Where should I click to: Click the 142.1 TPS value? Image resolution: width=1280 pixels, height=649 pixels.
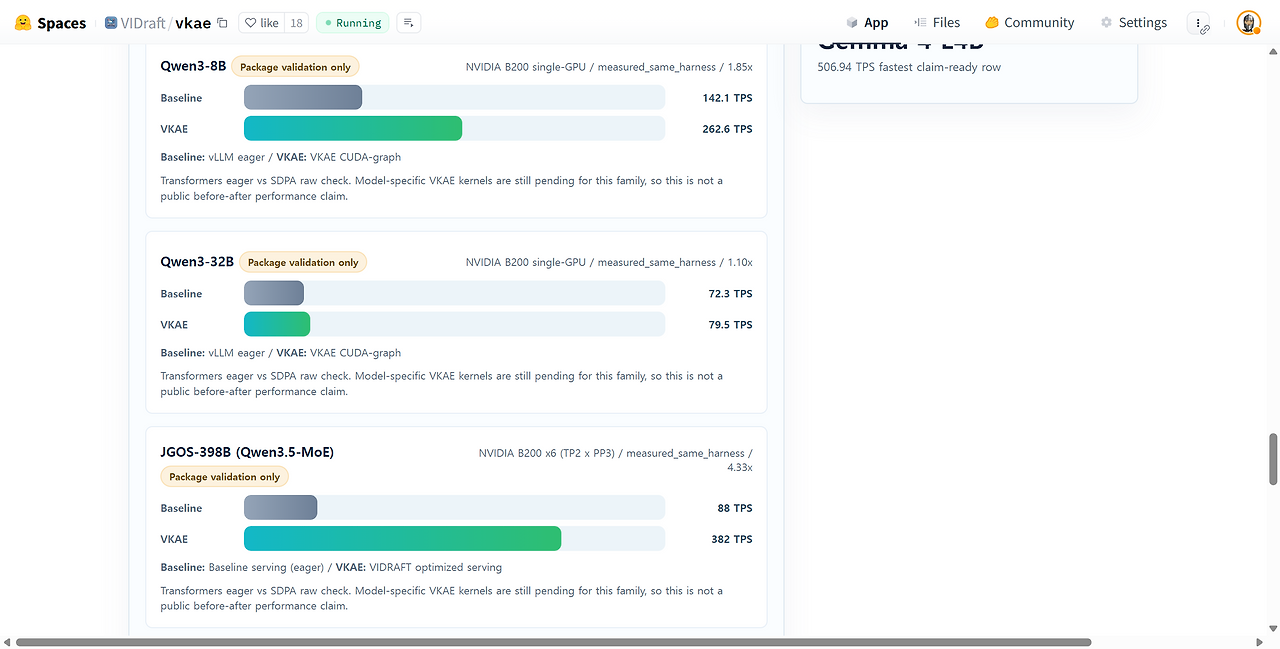[x=727, y=98]
